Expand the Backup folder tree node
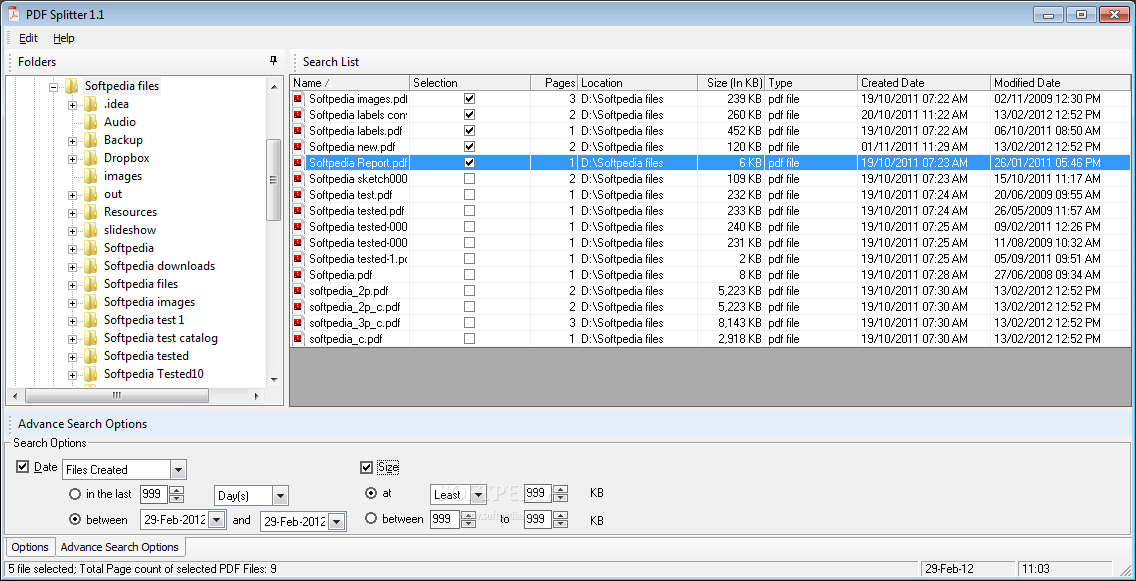The height and width of the screenshot is (581, 1136). pos(72,141)
